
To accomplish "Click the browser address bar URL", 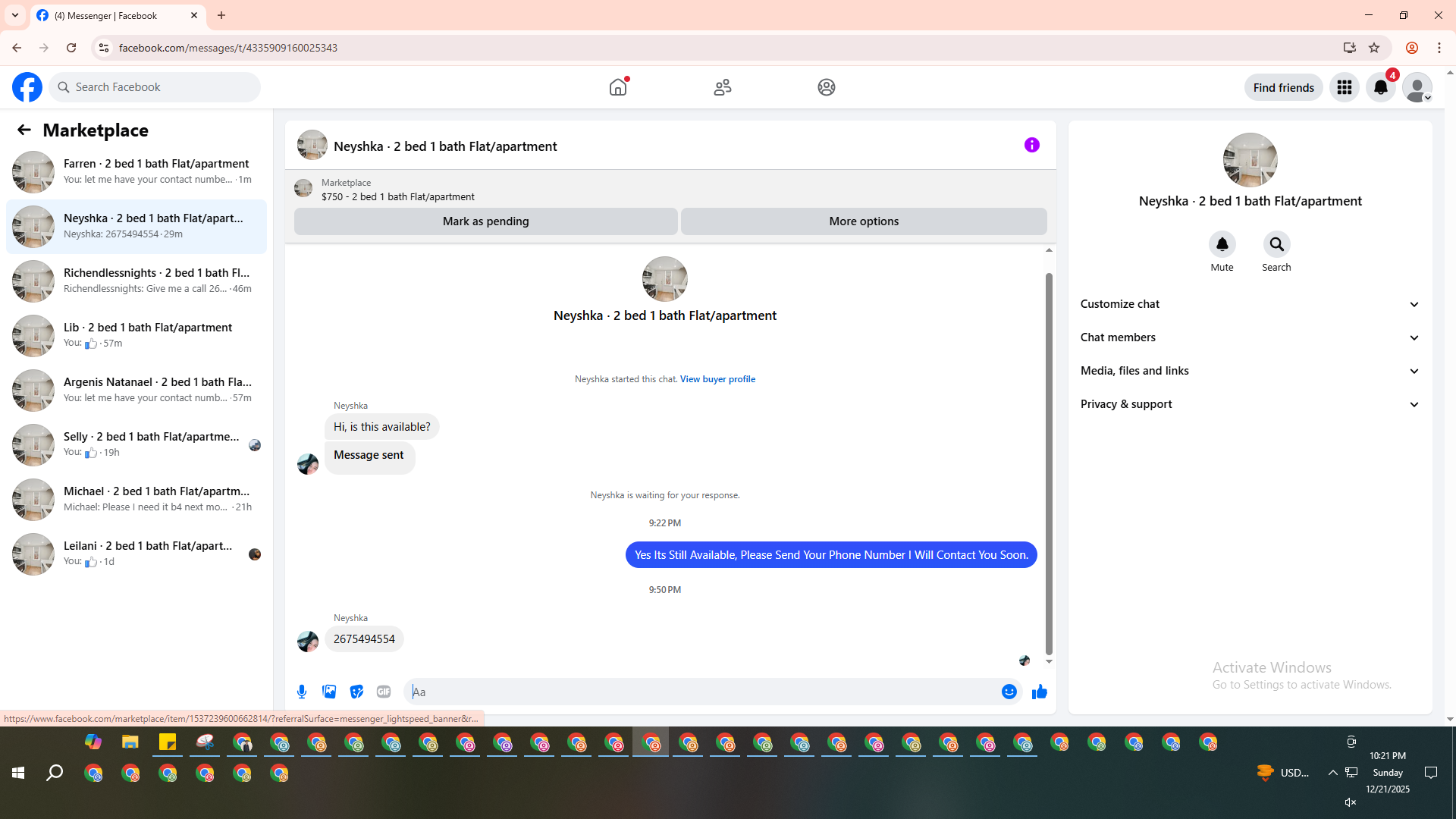I will (228, 48).
